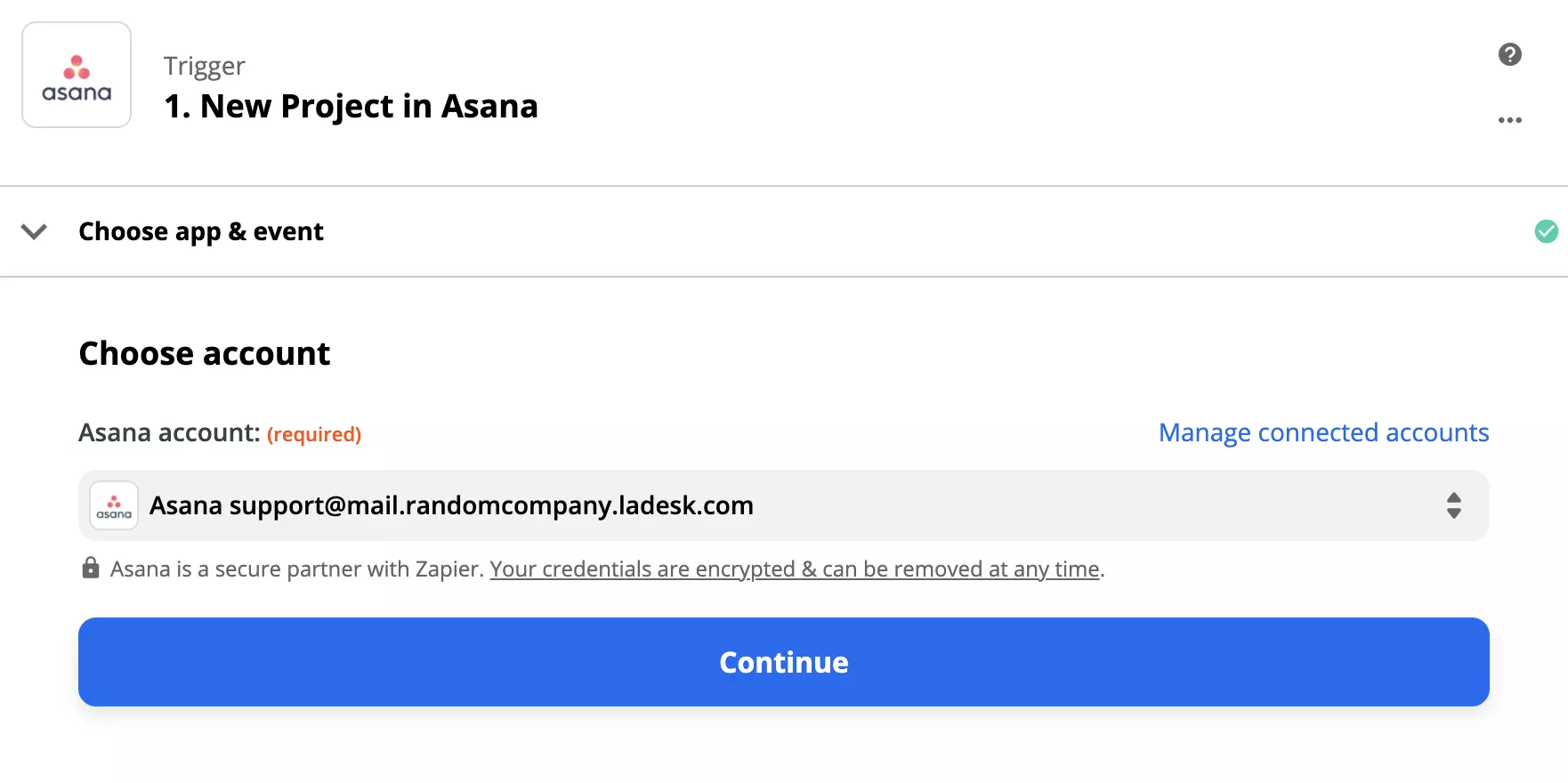This screenshot has height=783, width=1568.
Task: Click the checkmark to verify section status
Action: (1547, 231)
